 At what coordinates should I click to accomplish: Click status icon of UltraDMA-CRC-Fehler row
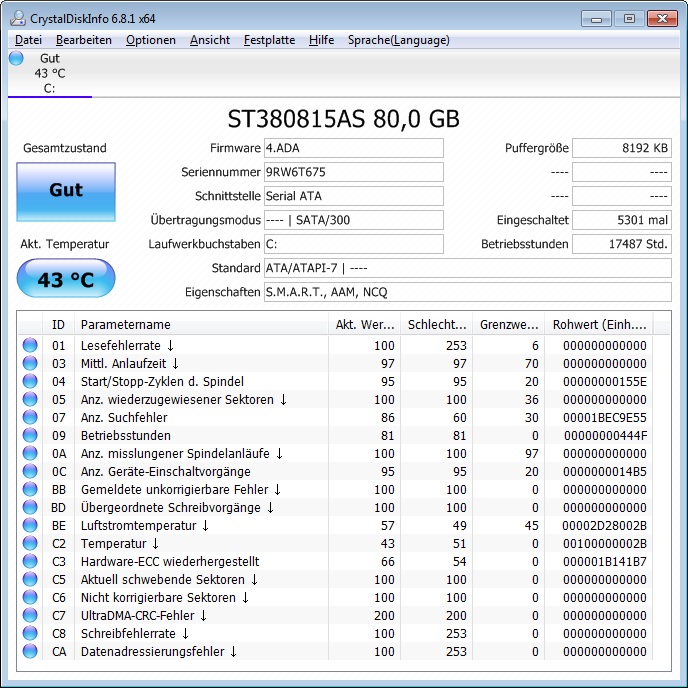[30, 615]
